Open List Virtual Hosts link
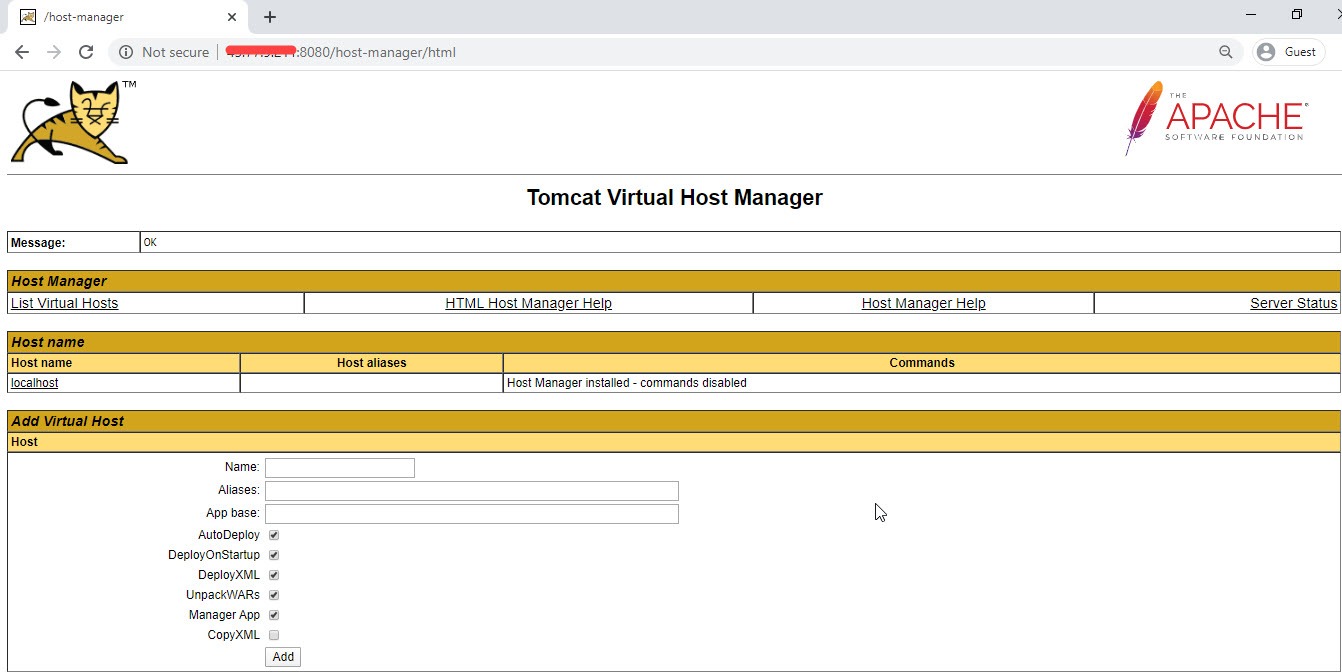This screenshot has width=1342, height=672. (65, 303)
